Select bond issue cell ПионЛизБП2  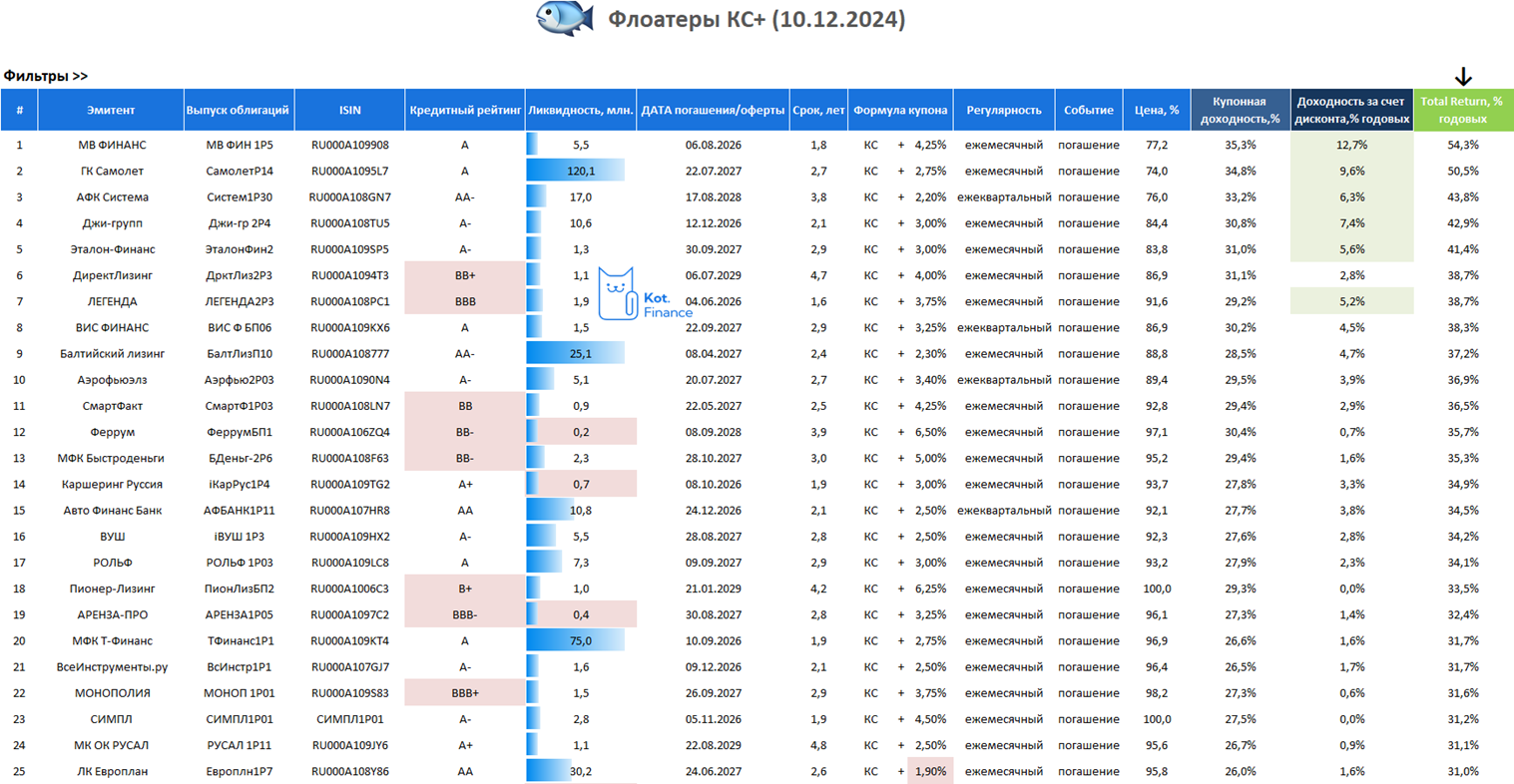pos(239,588)
